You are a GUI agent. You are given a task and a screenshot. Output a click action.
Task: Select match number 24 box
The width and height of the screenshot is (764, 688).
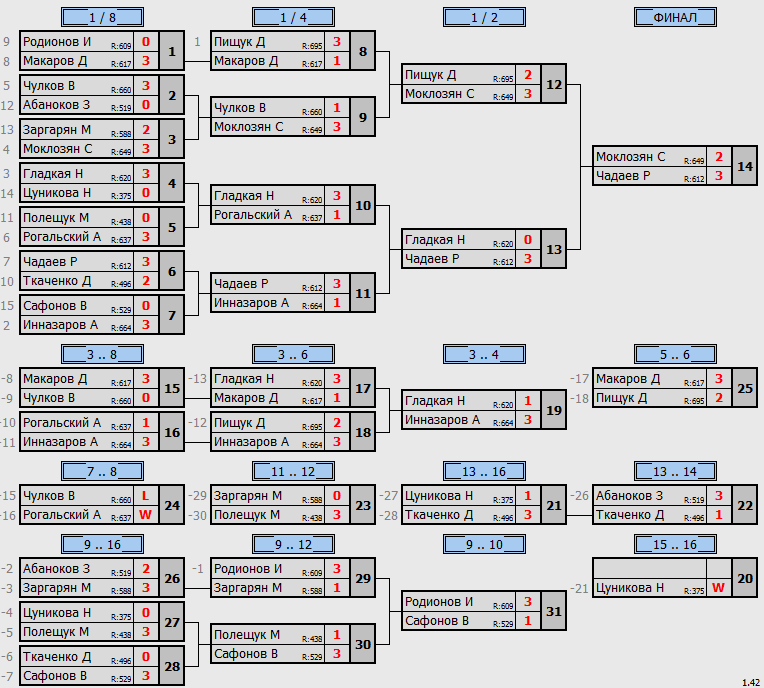(172, 505)
